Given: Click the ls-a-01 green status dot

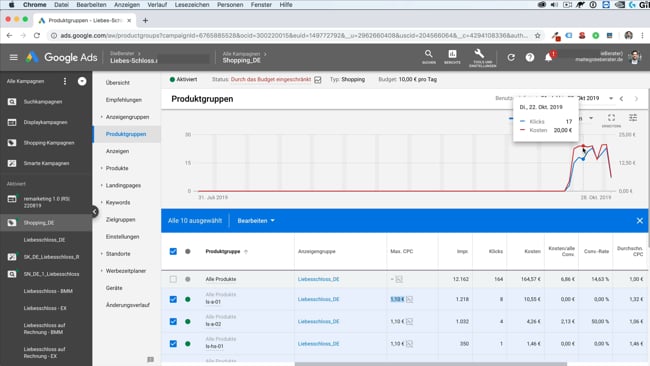Looking at the screenshot, I should tap(188, 299).
